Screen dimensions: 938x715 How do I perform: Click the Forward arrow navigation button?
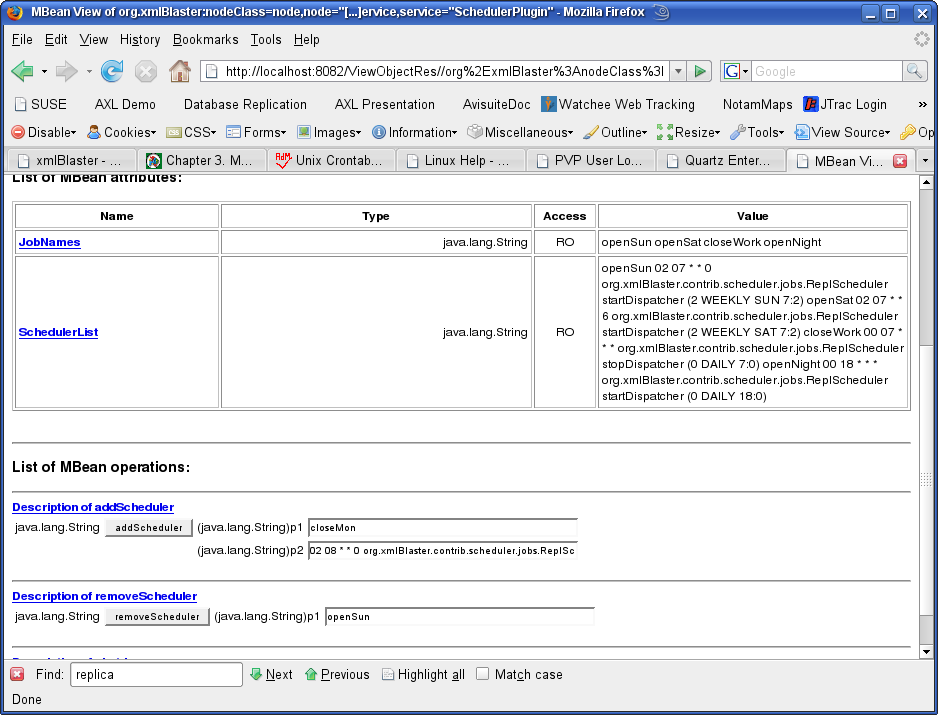pyautogui.click(x=66, y=71)
